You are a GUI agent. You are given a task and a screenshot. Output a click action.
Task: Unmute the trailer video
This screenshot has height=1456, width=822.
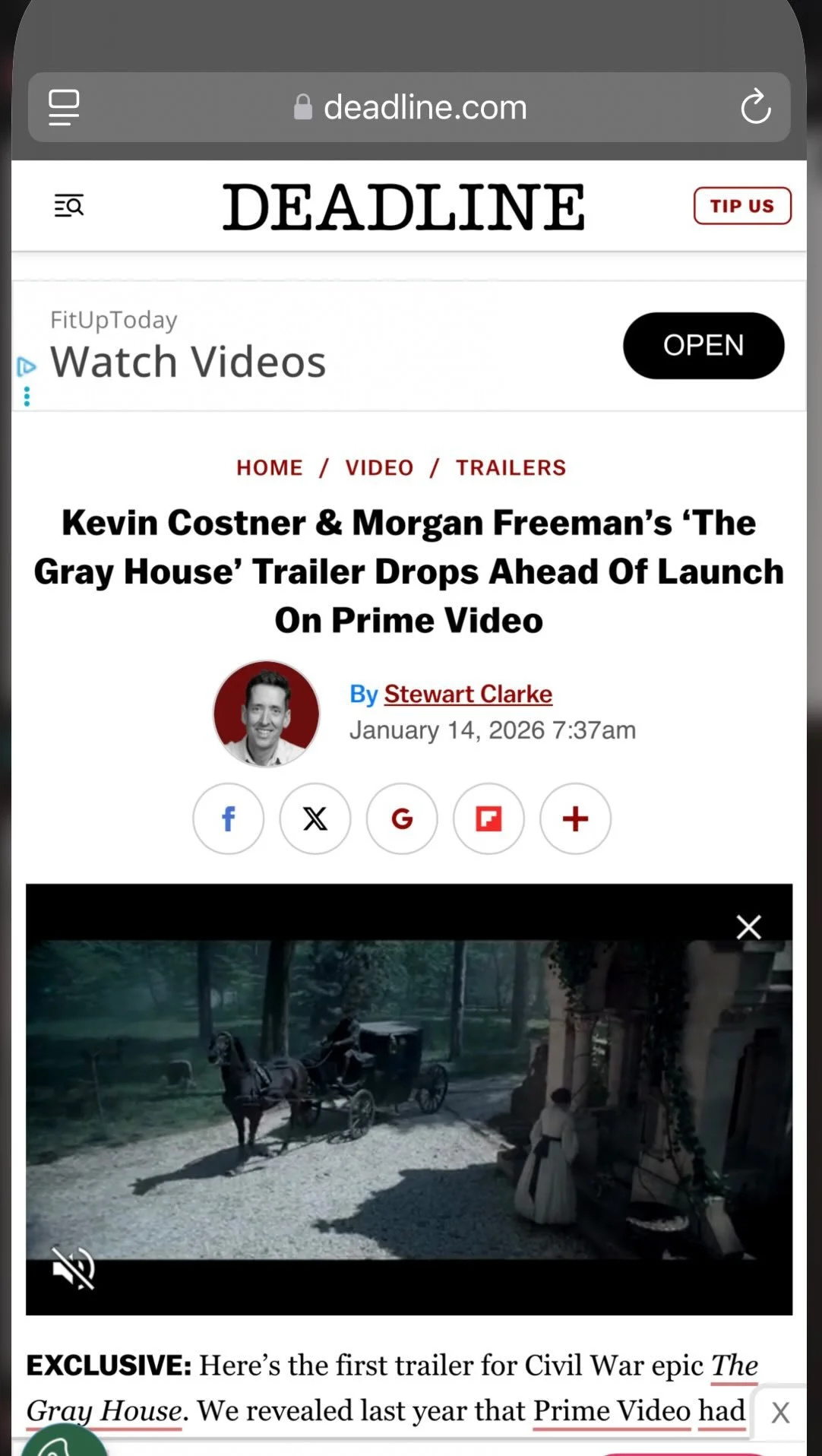point(73,1268)
